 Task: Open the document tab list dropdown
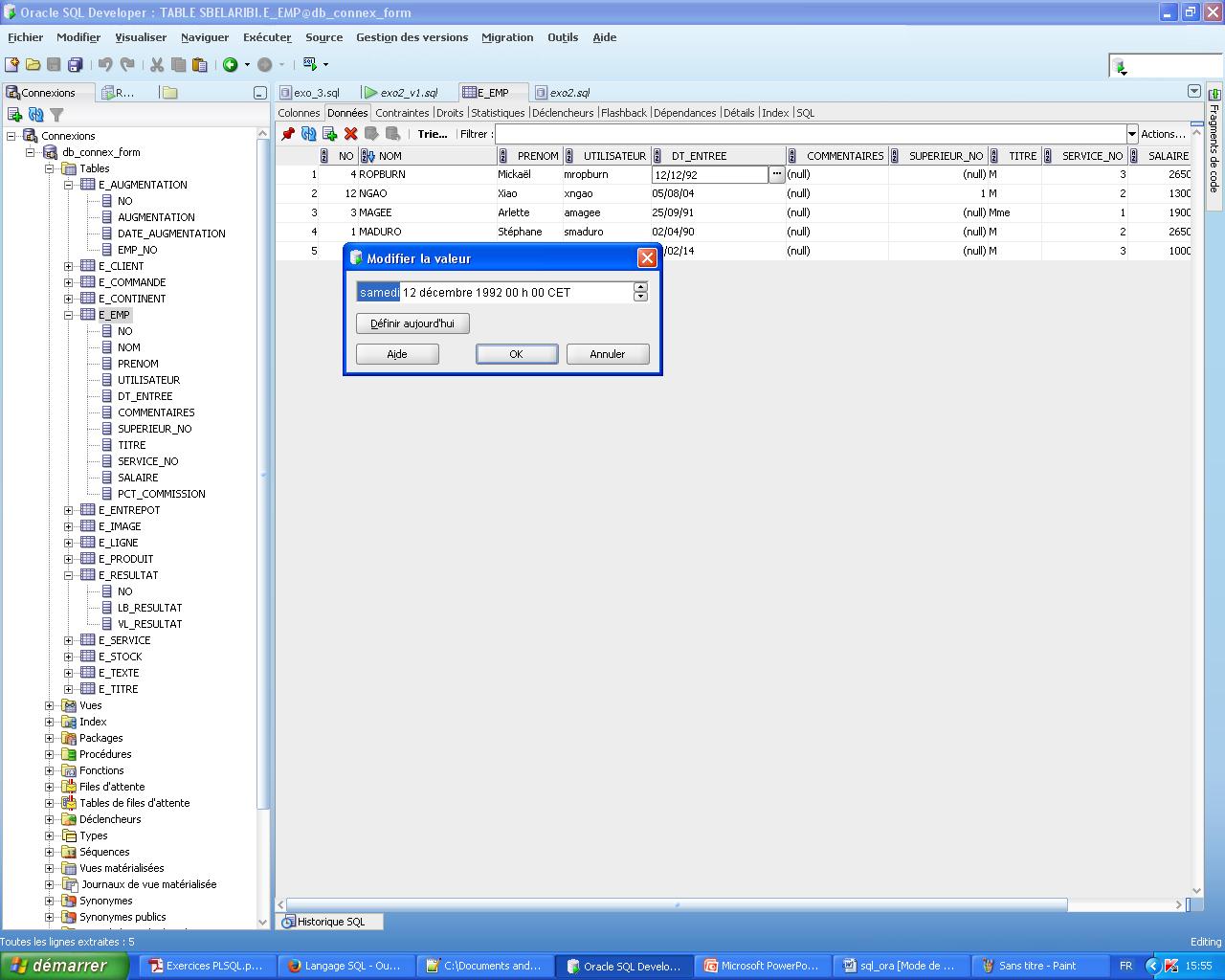point(1194,91)
